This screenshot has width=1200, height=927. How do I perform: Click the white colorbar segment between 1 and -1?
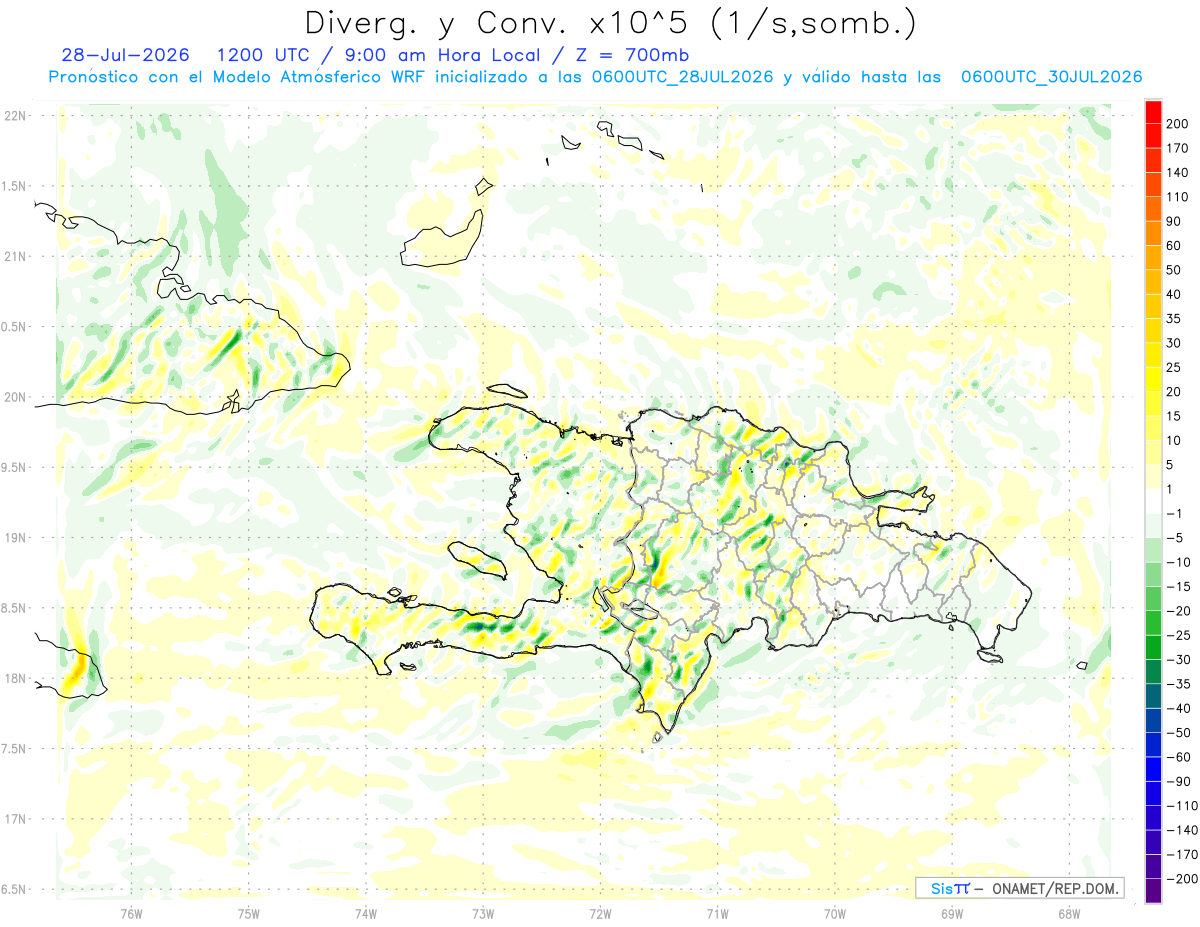(x=1153, y=502)
